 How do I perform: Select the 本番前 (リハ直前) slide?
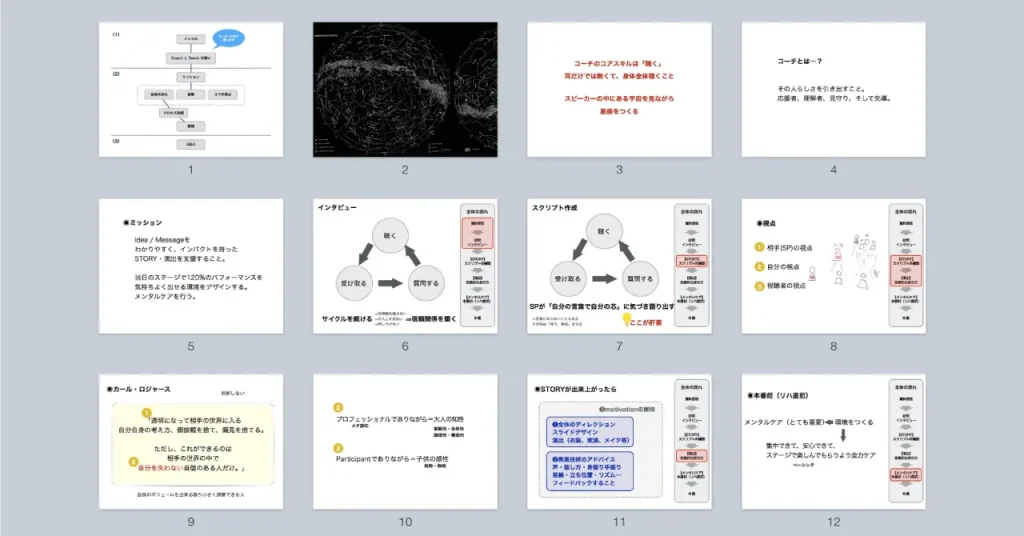pos(833,443)
